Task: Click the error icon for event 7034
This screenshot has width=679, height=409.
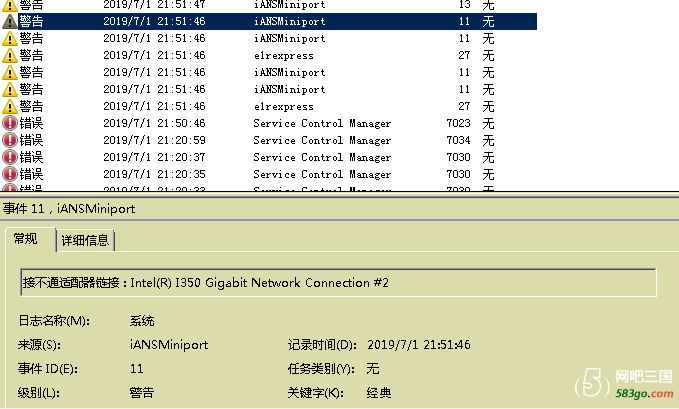Action: pyautogui.click(x=10, y=140)
